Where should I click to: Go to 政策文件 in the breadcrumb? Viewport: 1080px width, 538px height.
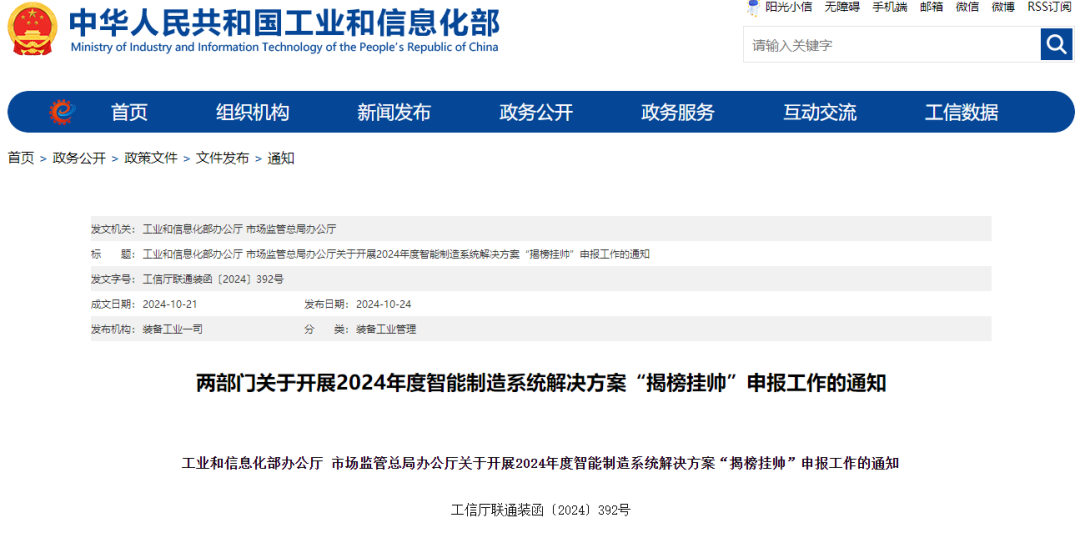151,158
